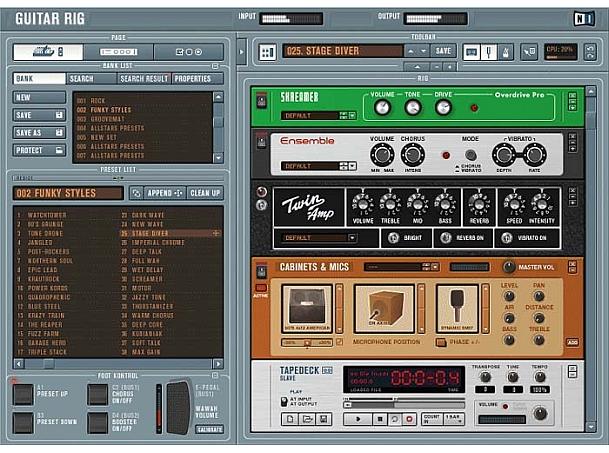Step to previous preset with toolbar up arrow
This screenshot has height=453, width=609.
click(x=411, y=51)
